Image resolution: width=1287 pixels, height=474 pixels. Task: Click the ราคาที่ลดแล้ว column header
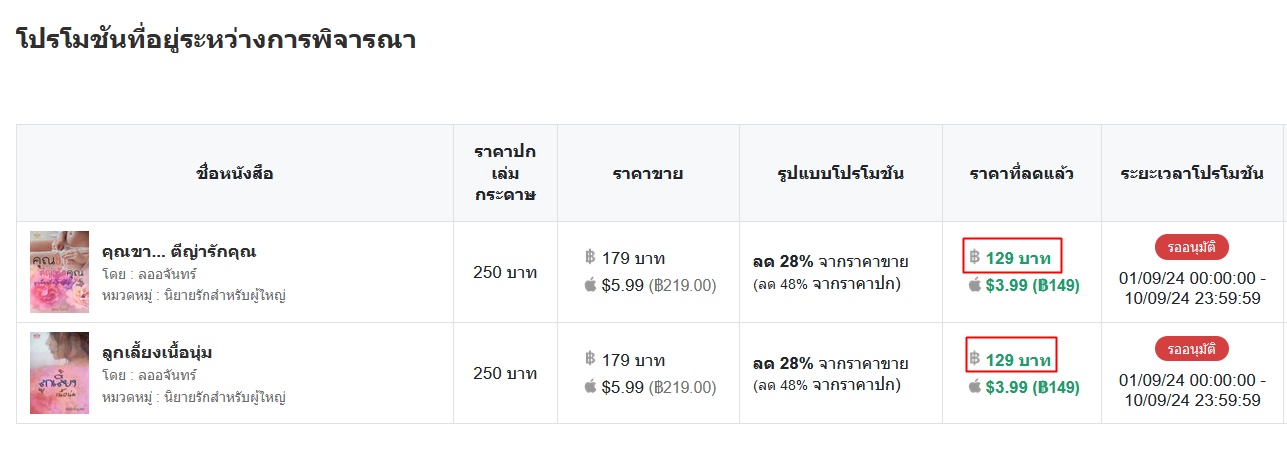coord(1022,173)
